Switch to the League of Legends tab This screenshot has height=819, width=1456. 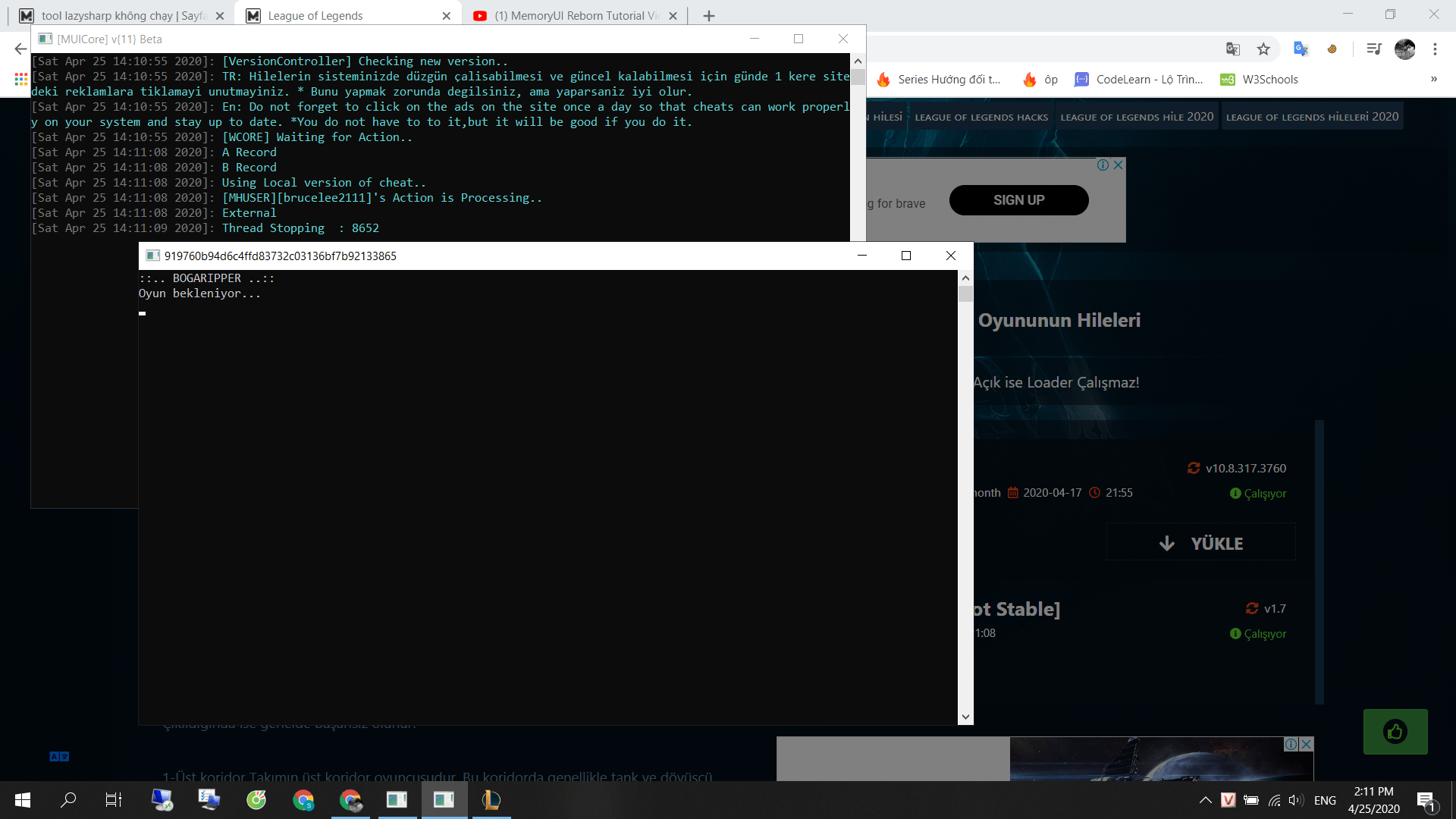tap(349, 16)
